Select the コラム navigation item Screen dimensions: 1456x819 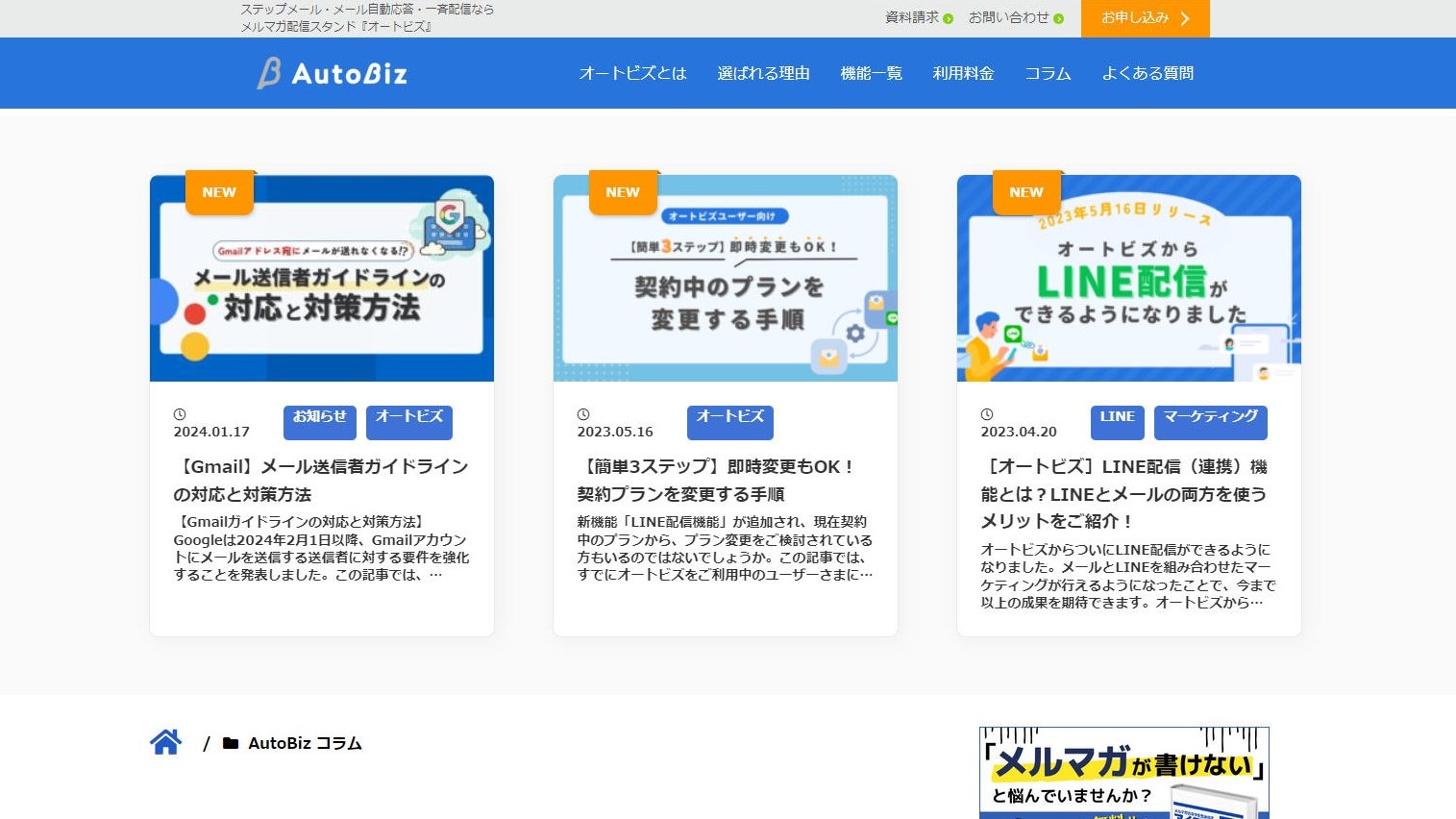pyautogui.click(x=1048, y=73)
